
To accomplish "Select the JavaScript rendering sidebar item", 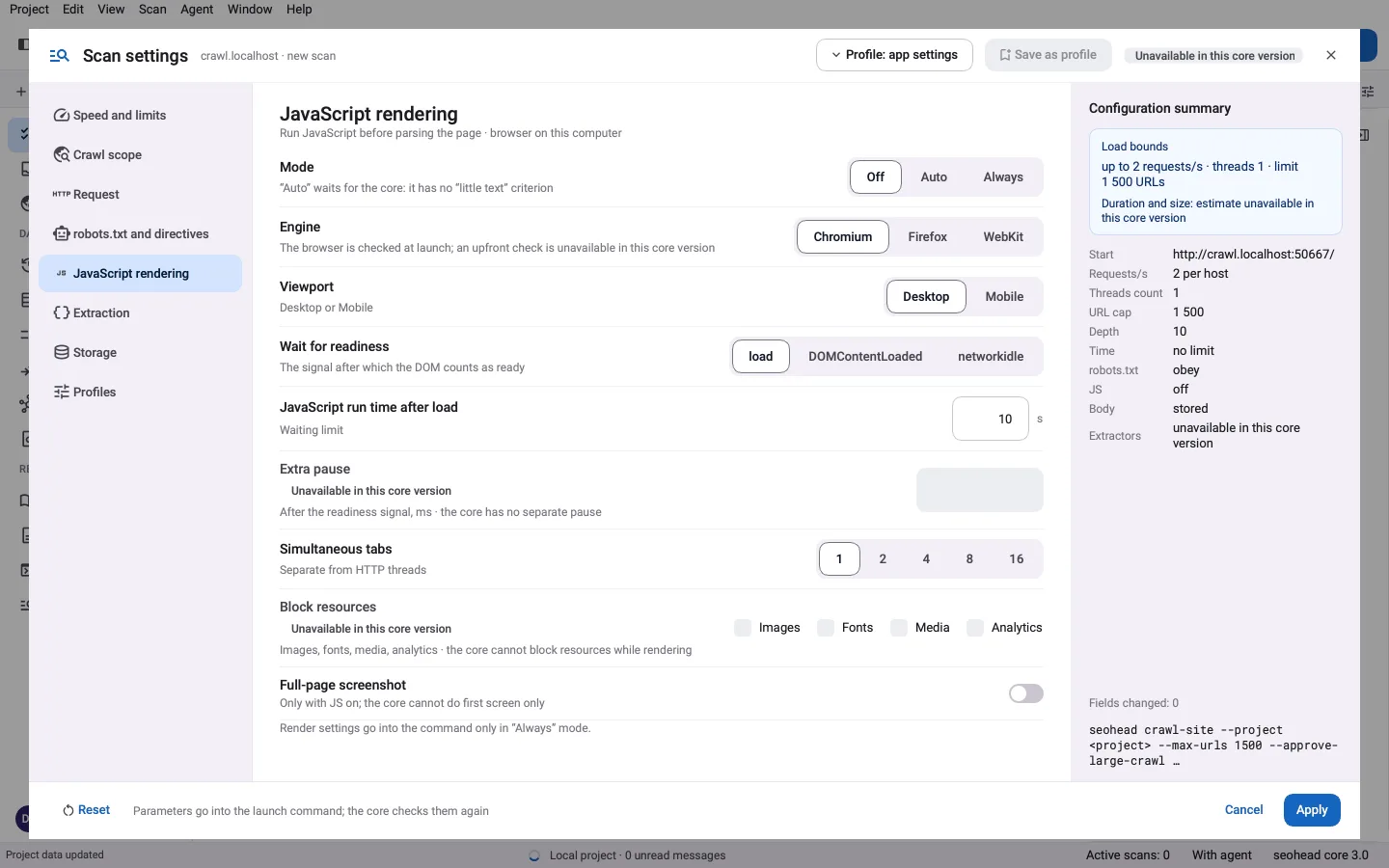I will point(140,274).
